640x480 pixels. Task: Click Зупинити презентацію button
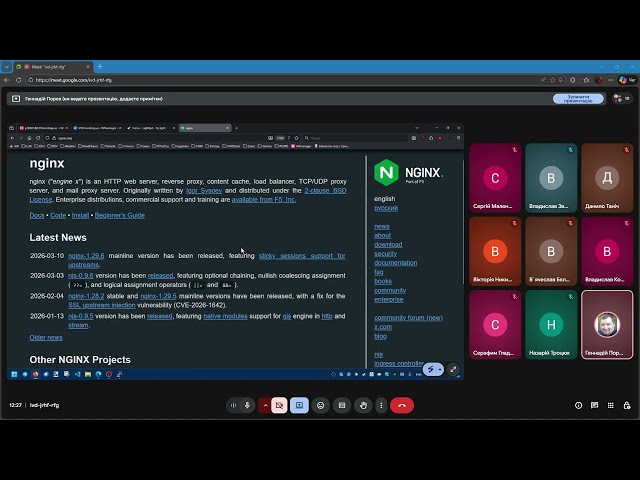578,99
